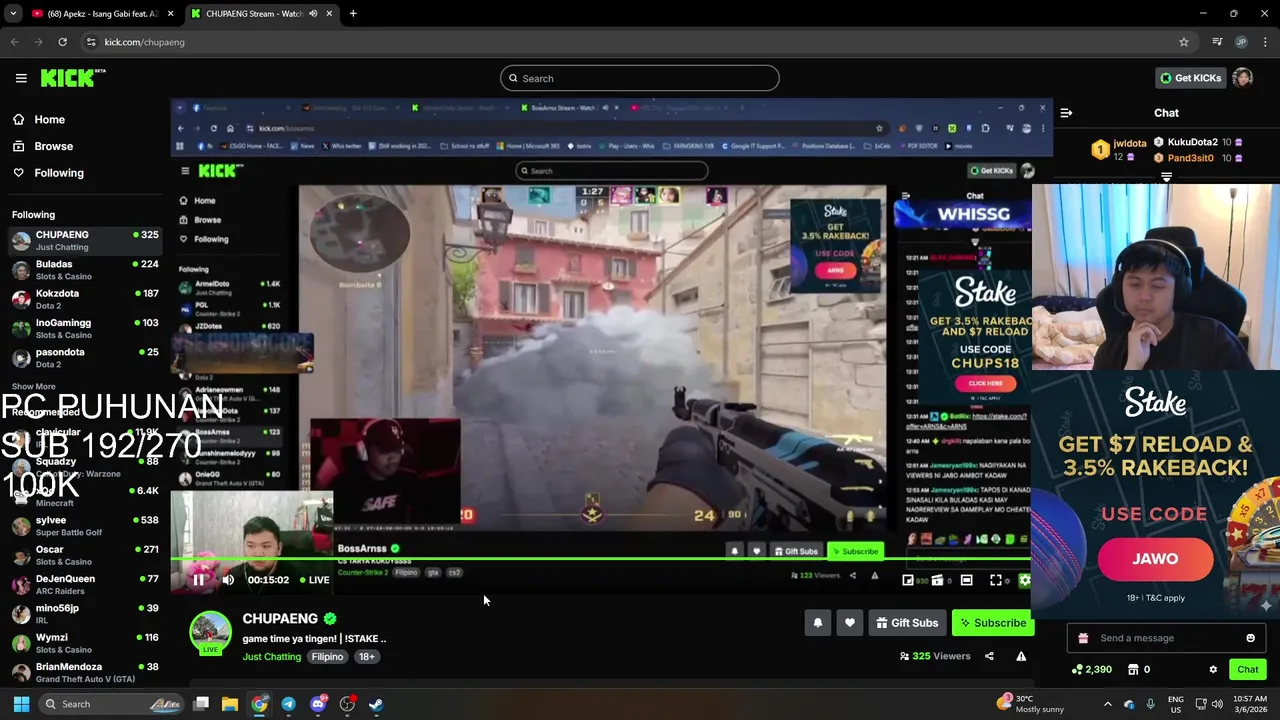
Task: Open Buladas channel from Following list
Action: pos(85,270)
